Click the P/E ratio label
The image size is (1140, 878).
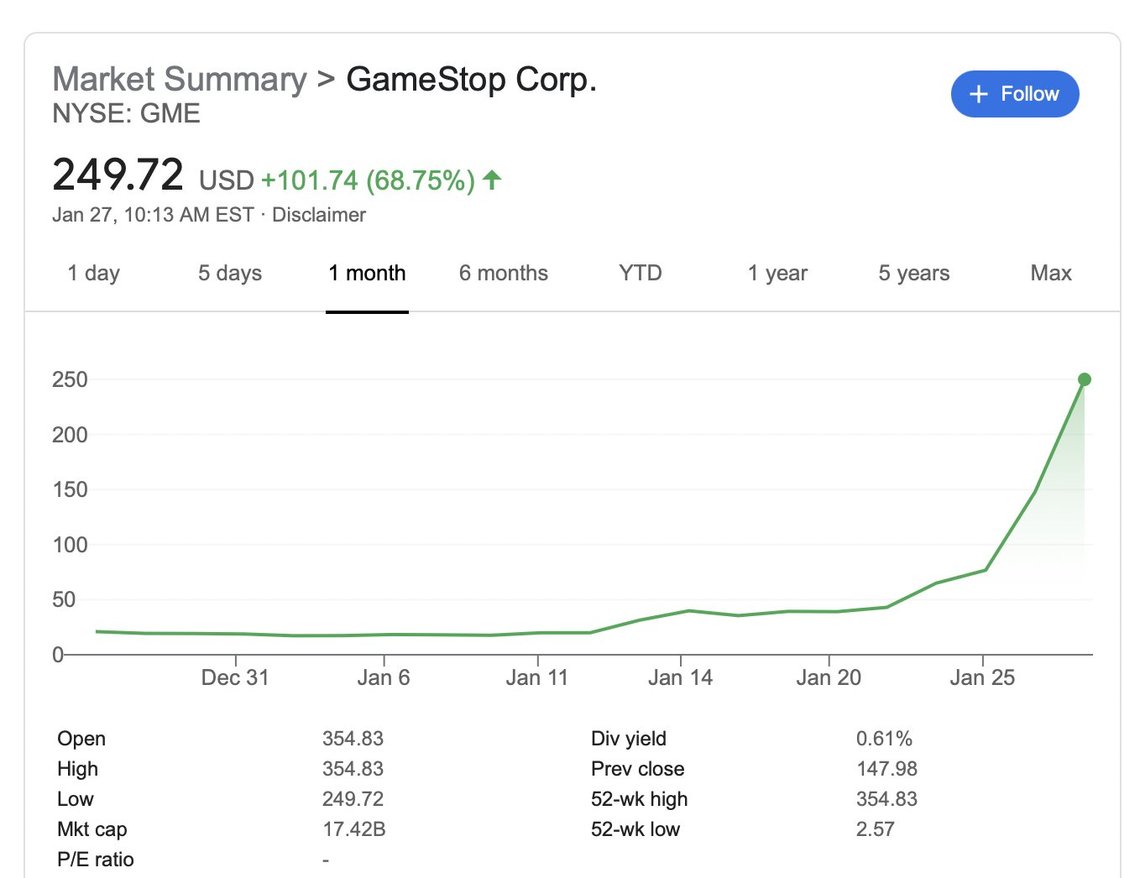coord(95,860)
